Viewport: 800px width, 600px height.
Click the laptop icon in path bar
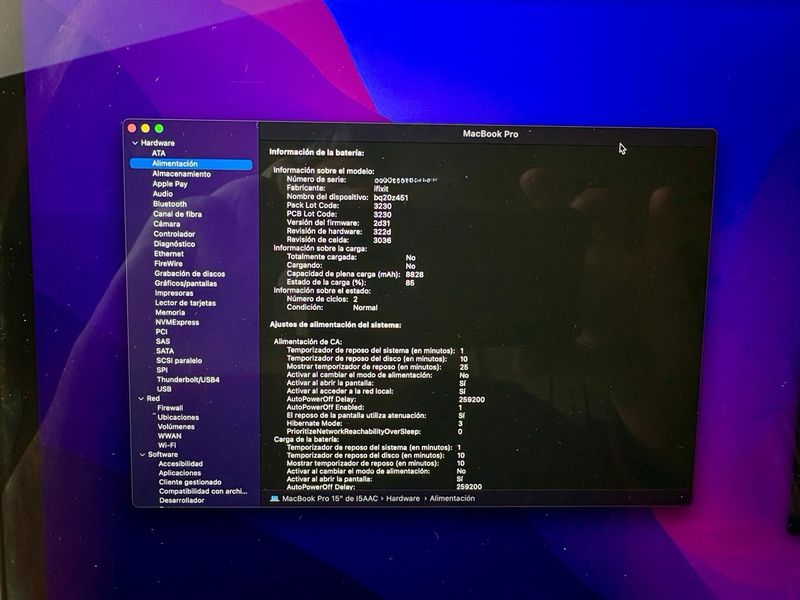point(274,498)
